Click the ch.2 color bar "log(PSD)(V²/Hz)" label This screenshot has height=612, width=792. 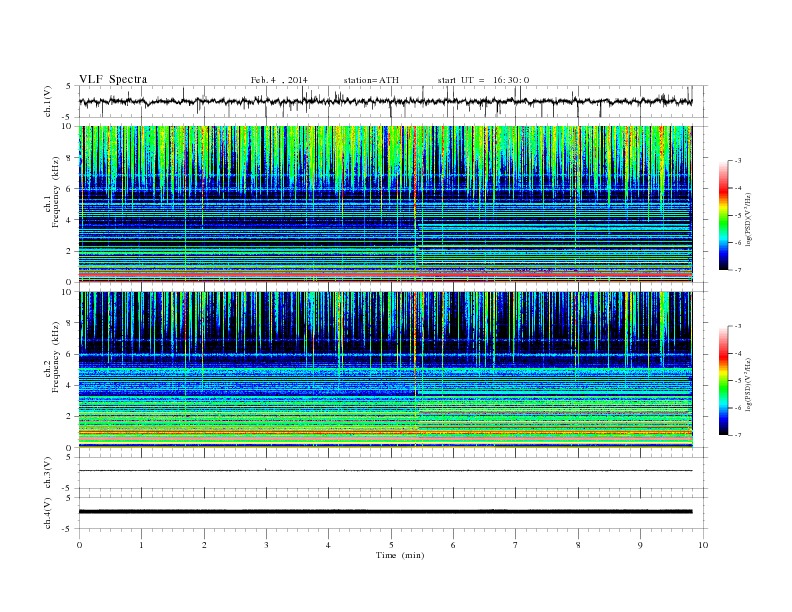tap(749, 384)
